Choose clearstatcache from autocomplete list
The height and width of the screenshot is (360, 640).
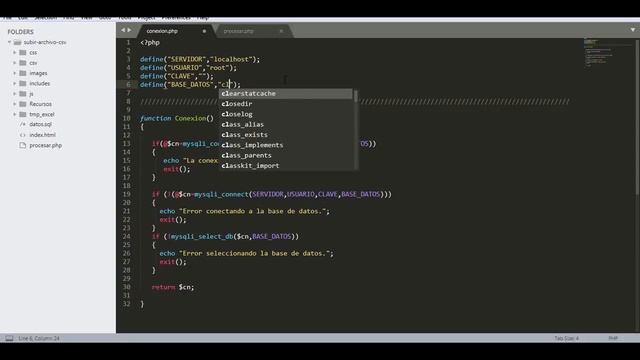click(x=286, y=93)
